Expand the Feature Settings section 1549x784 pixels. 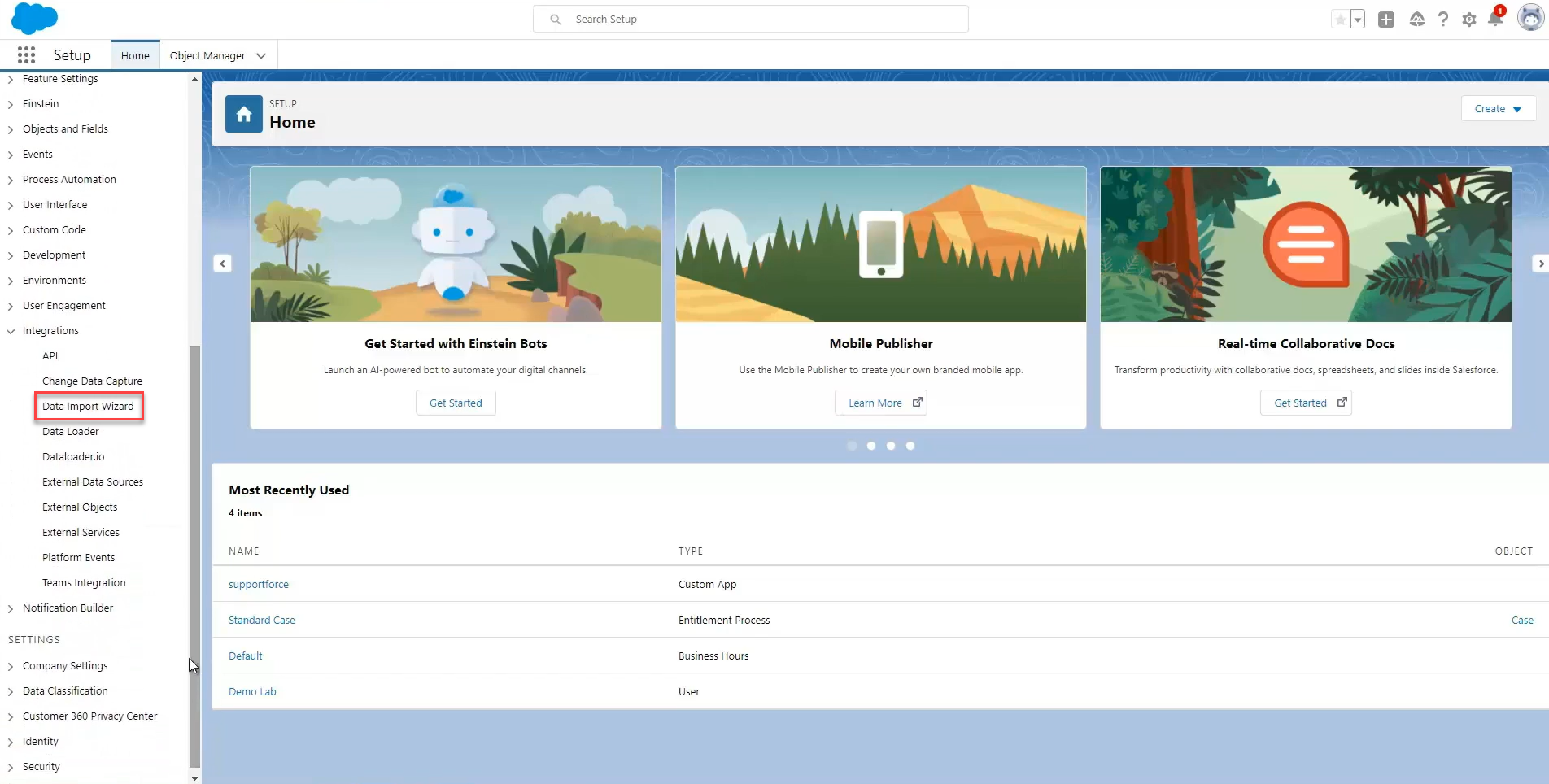[11, 79]
